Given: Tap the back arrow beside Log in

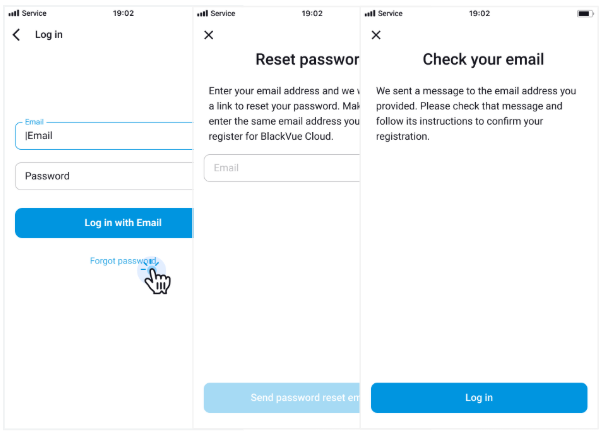Looking at the screenshot, I should coord(17,35).
